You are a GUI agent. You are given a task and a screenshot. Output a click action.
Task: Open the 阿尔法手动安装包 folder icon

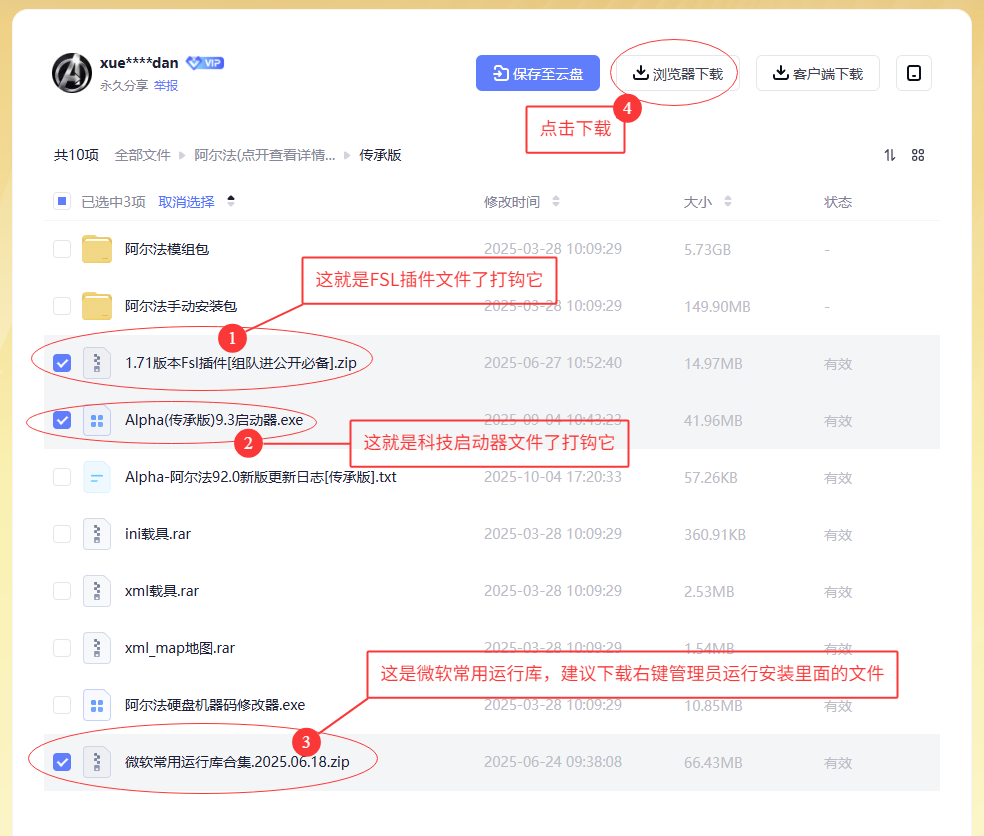[x=97, y=306]
